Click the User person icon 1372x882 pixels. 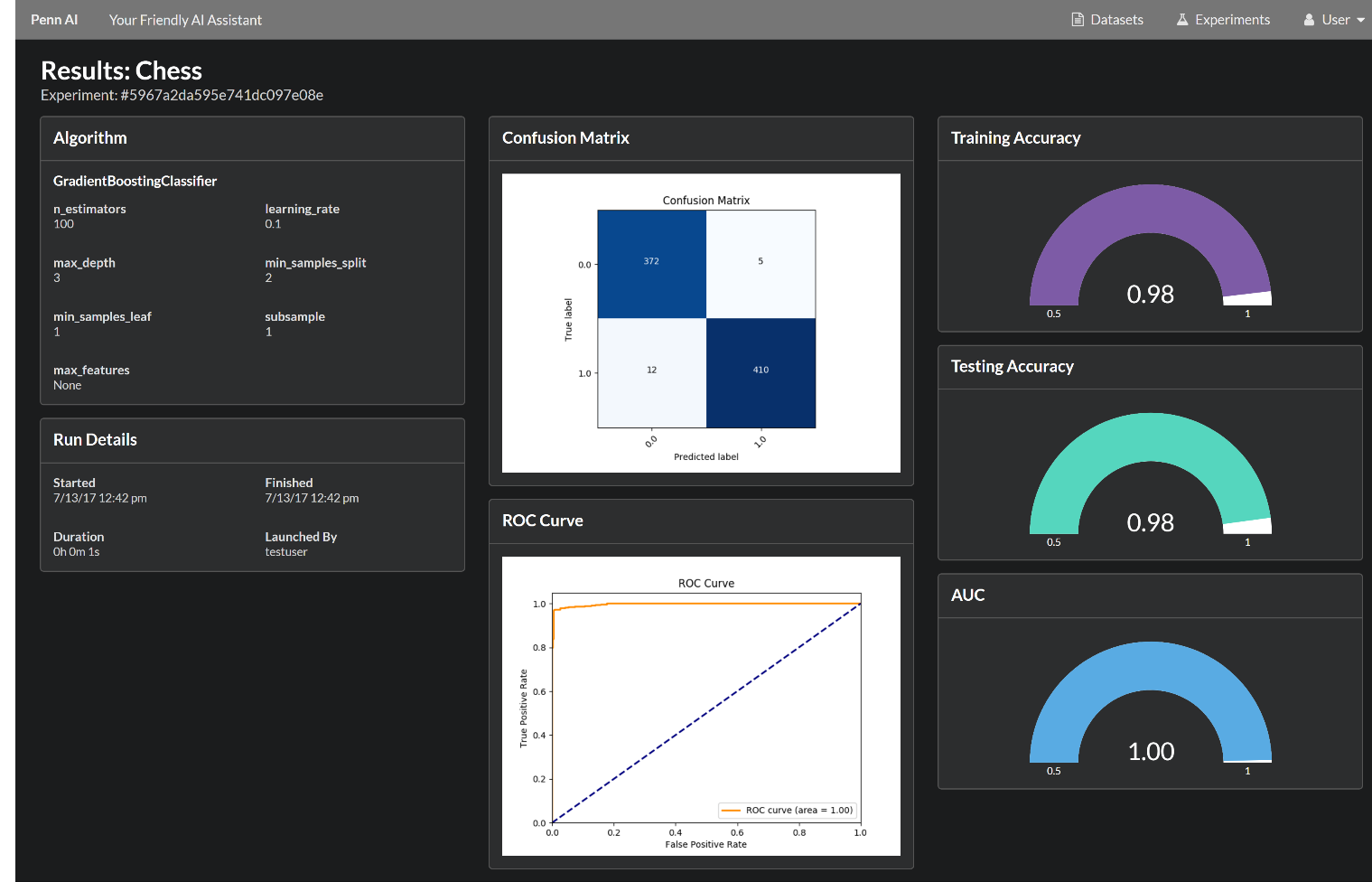(1309, 20)
